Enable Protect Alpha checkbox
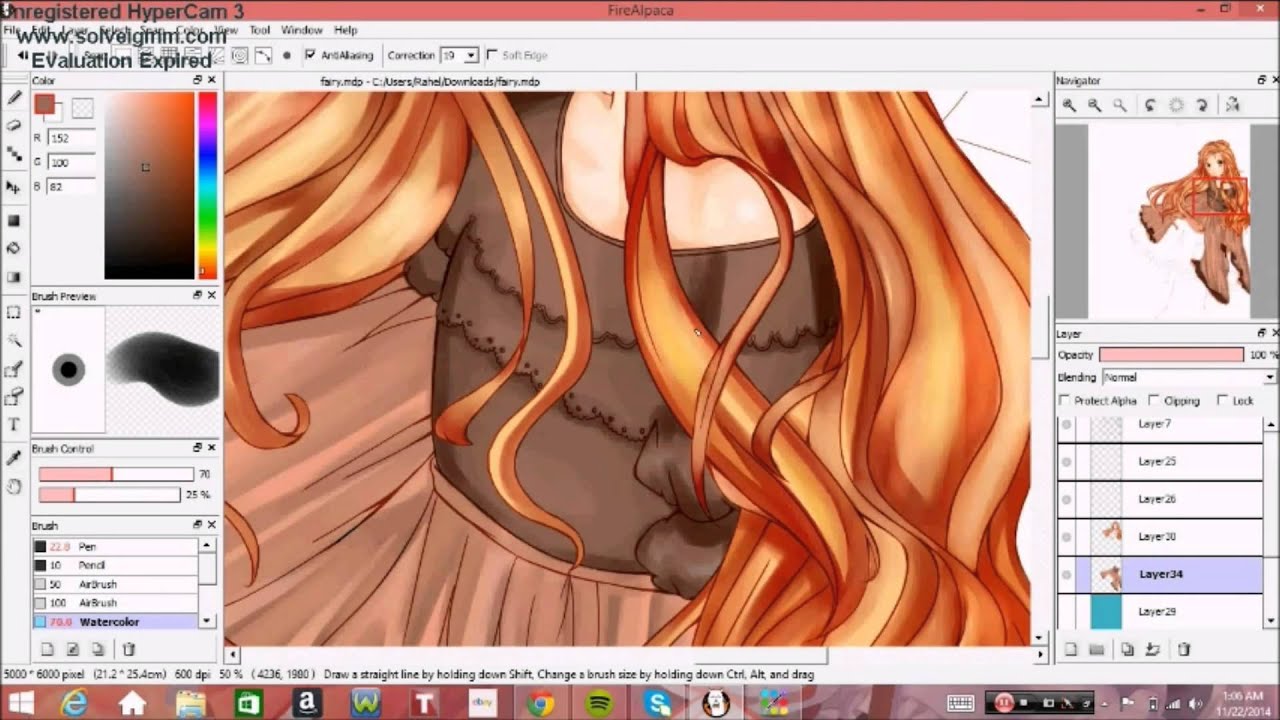The width and height of the screenshot is (1280, 720). 1066,400
